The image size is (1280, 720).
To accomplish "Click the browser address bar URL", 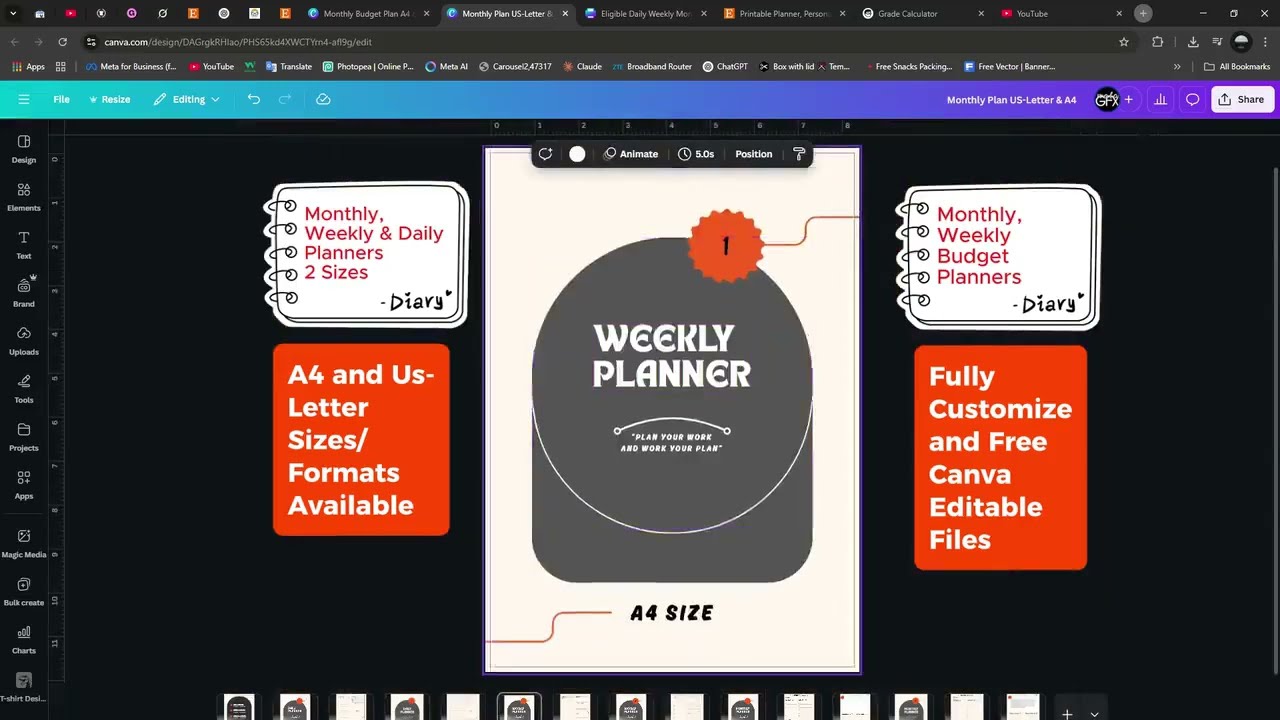I will click(238, 42).
